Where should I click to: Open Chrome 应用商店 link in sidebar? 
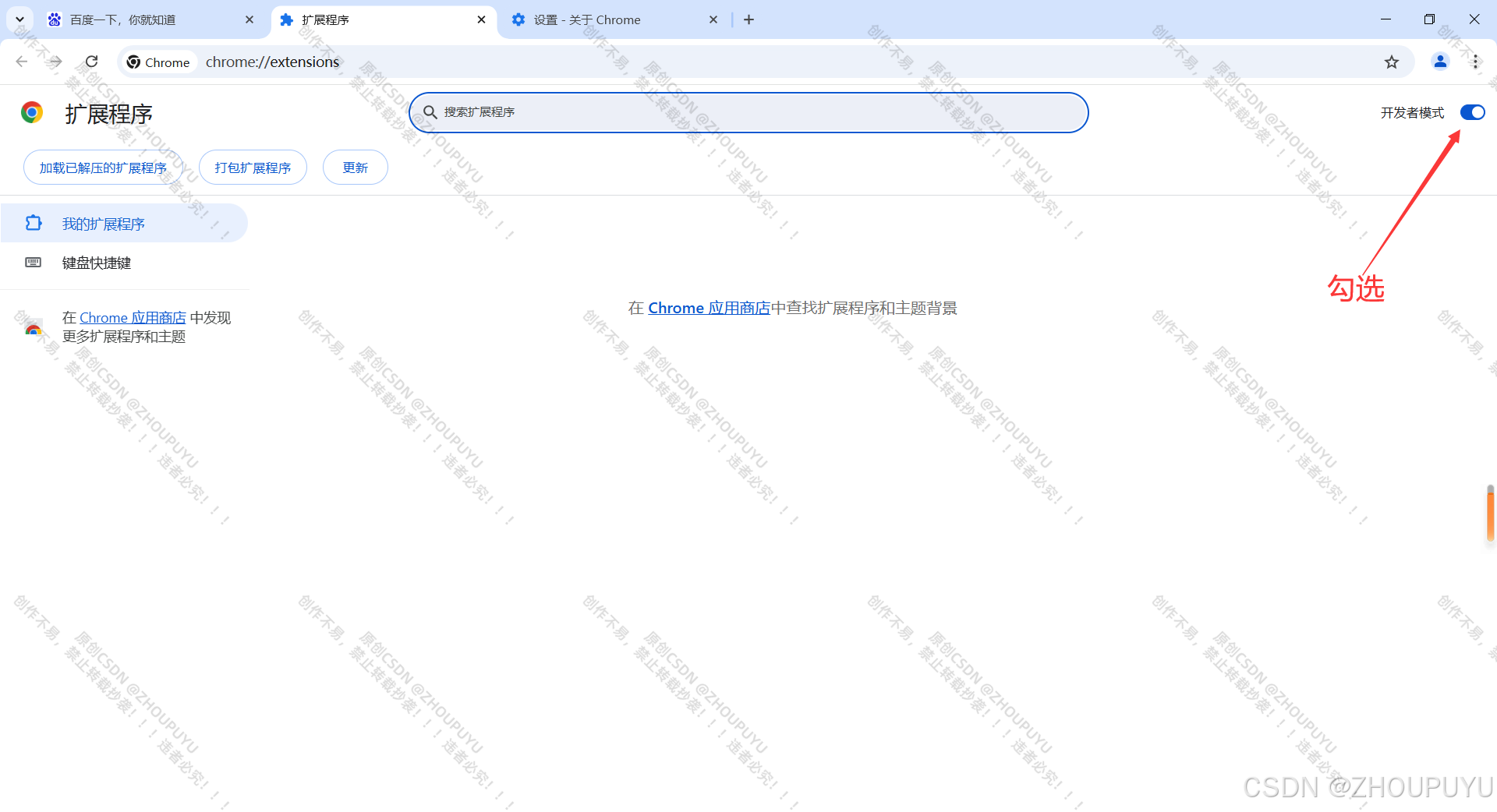pyautogui.click(x=133, y=318)
